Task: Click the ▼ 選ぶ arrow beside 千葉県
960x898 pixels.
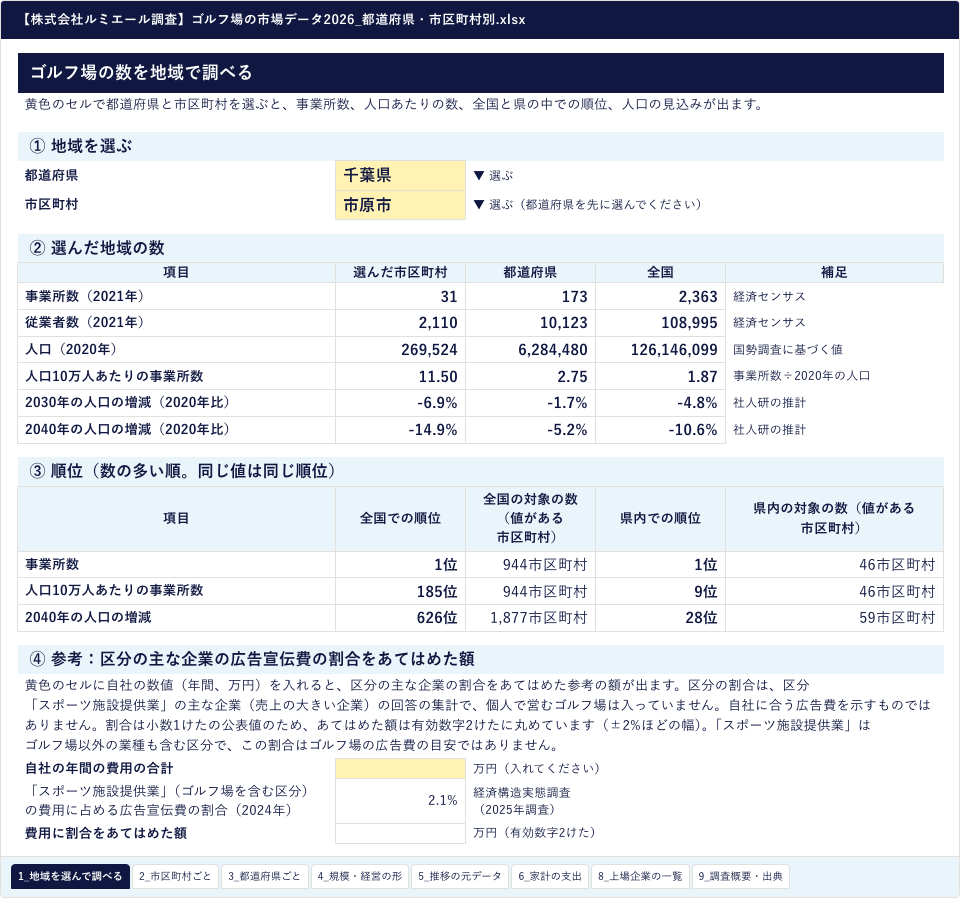Action: pos(493,176)
